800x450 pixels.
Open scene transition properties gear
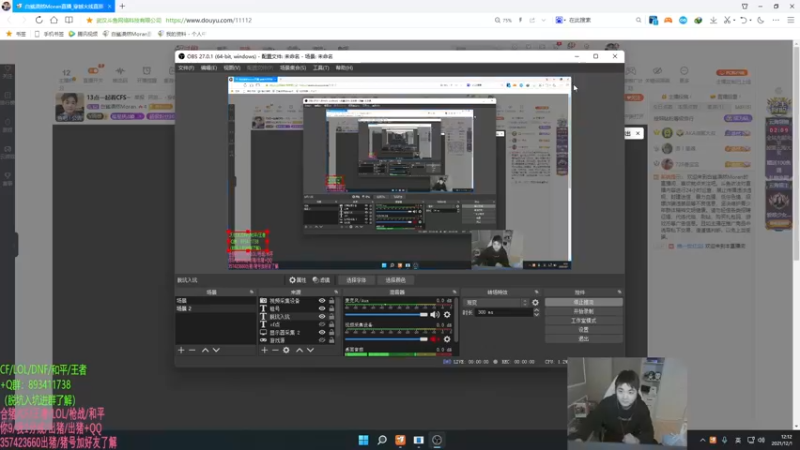[535, 303]
